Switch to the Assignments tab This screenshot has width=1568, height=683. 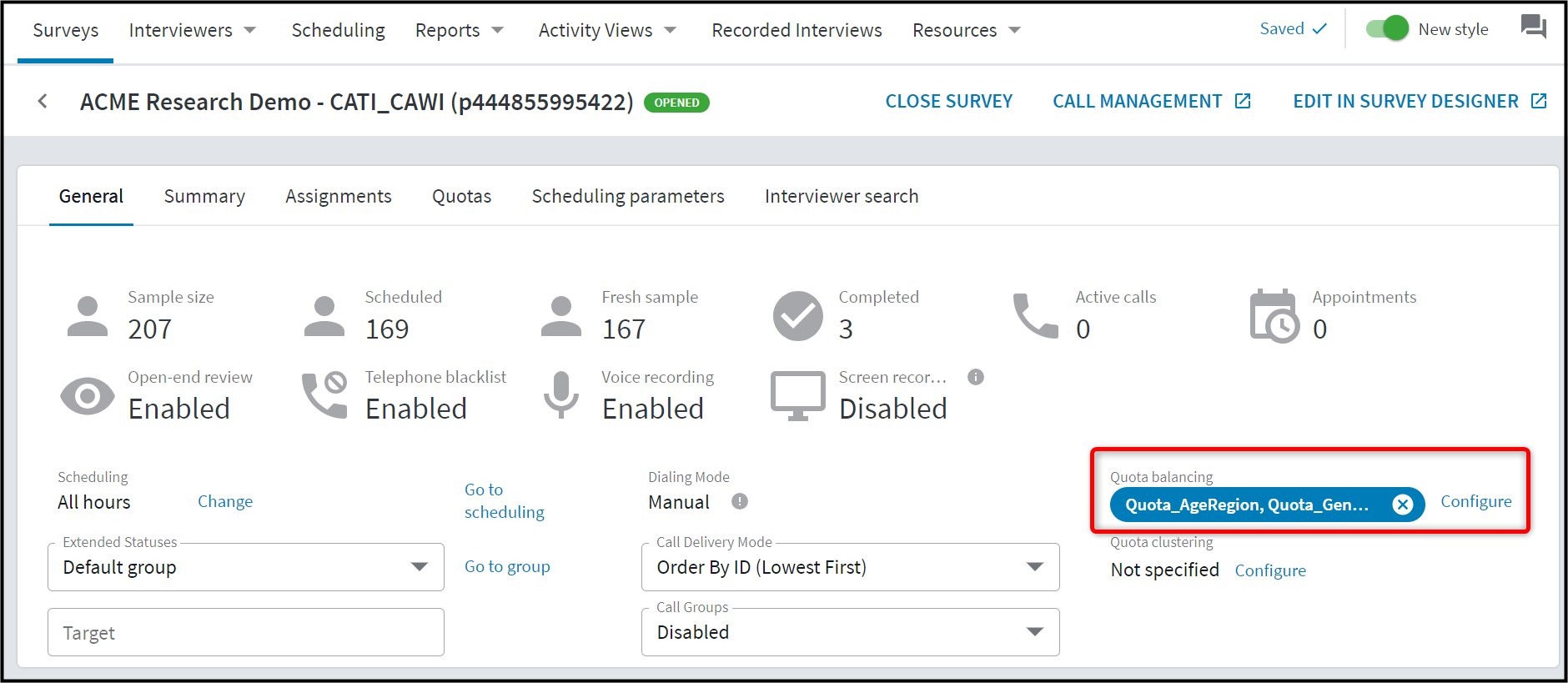338,196
